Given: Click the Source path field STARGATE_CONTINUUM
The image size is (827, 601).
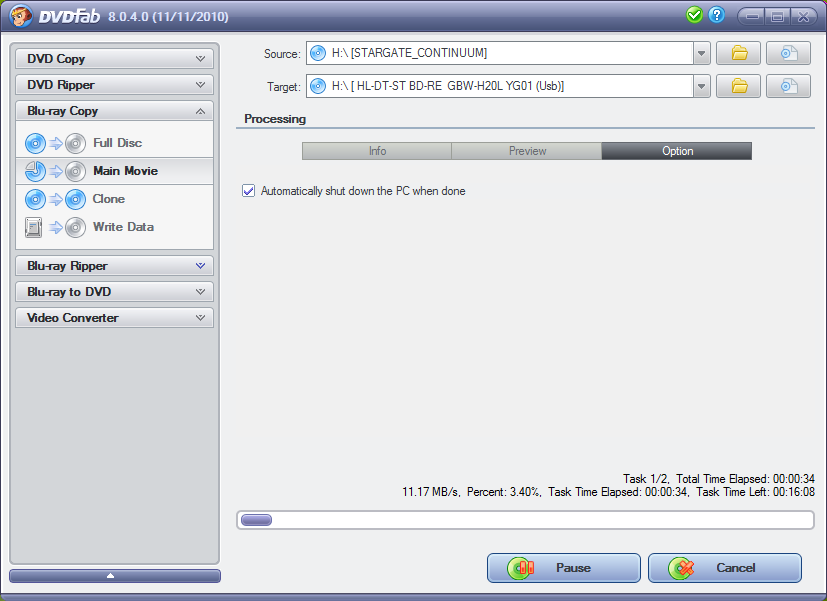Looking at the screenshot, I should (499, 53).
